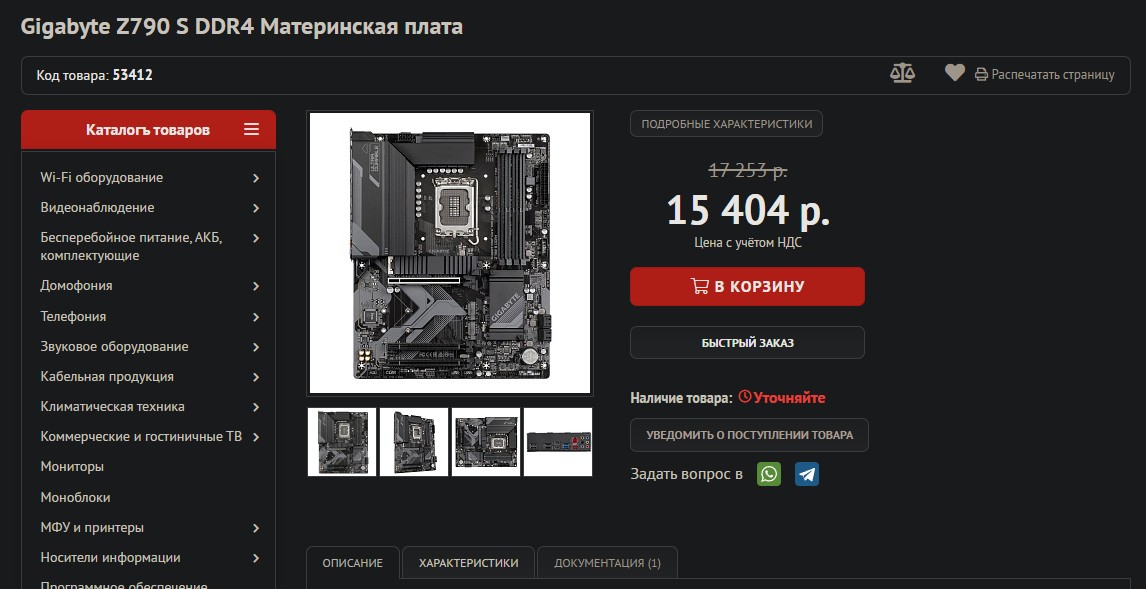Open Документация (1) tab
Screen dimensions: 1146x589
pos(607,563)
